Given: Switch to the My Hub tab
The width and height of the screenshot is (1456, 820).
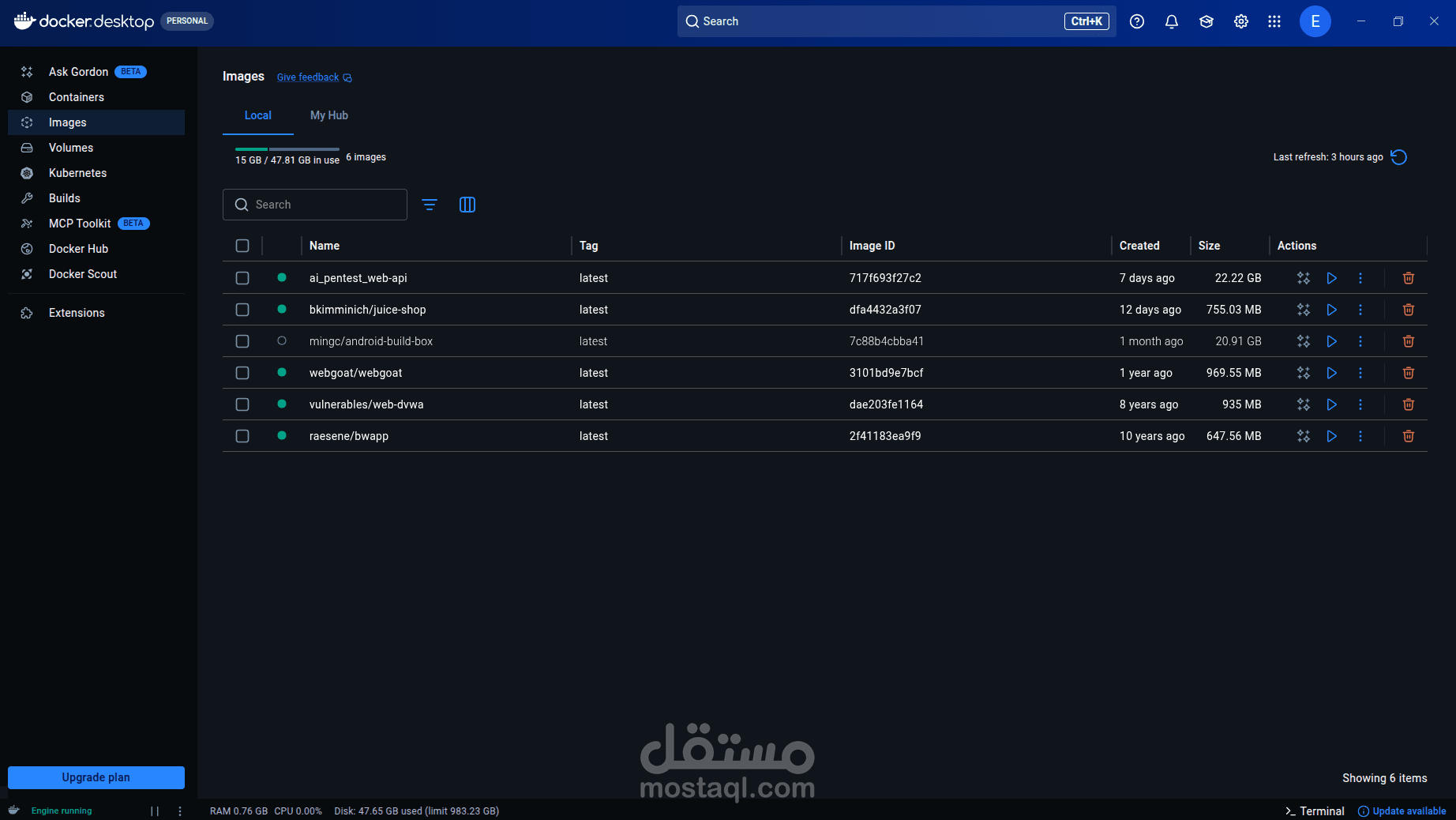Looking at the screenshot, I should (x=329, y=115).
